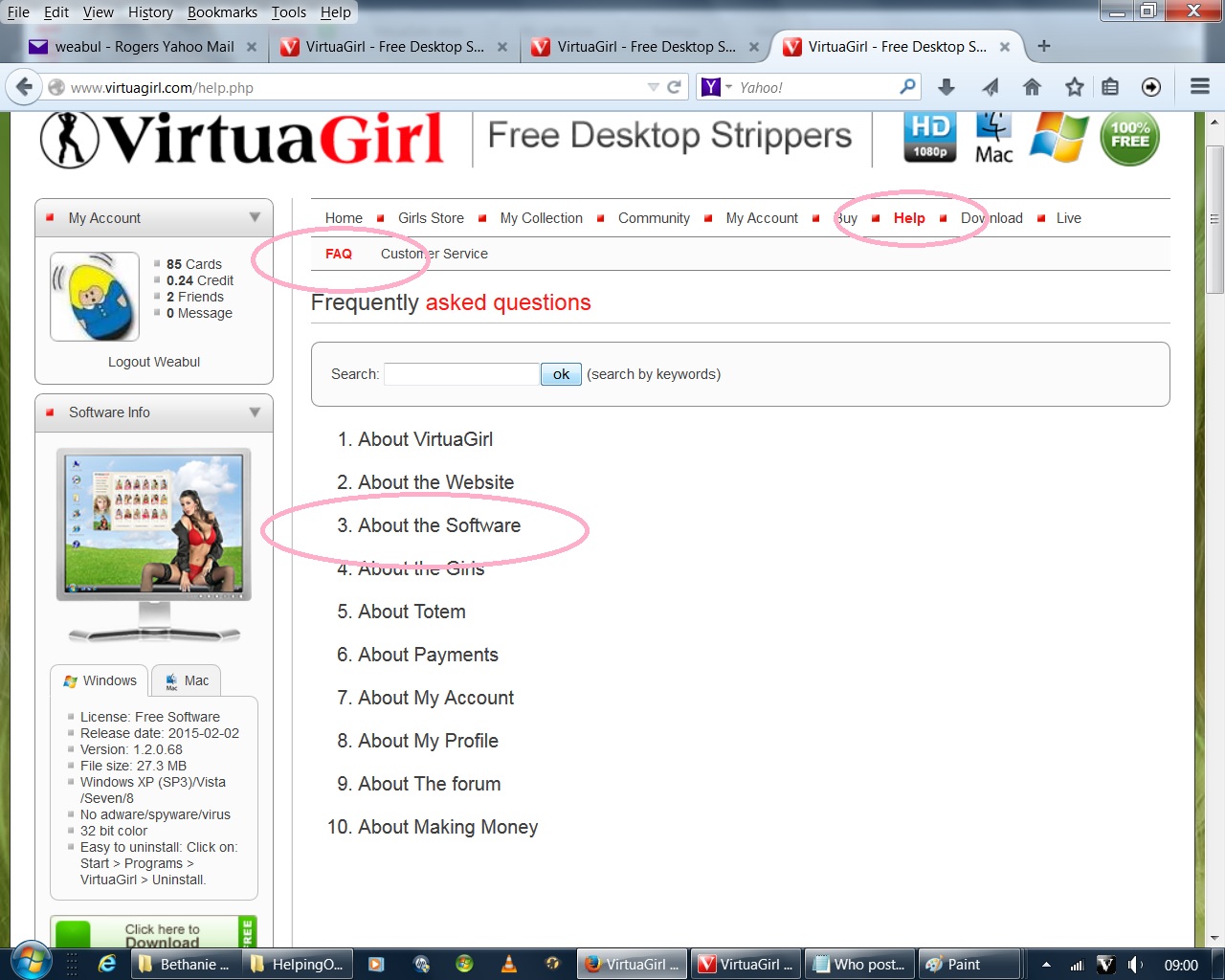Open the Windows Start button
The image size is (1225, 980).
point(30,963)
